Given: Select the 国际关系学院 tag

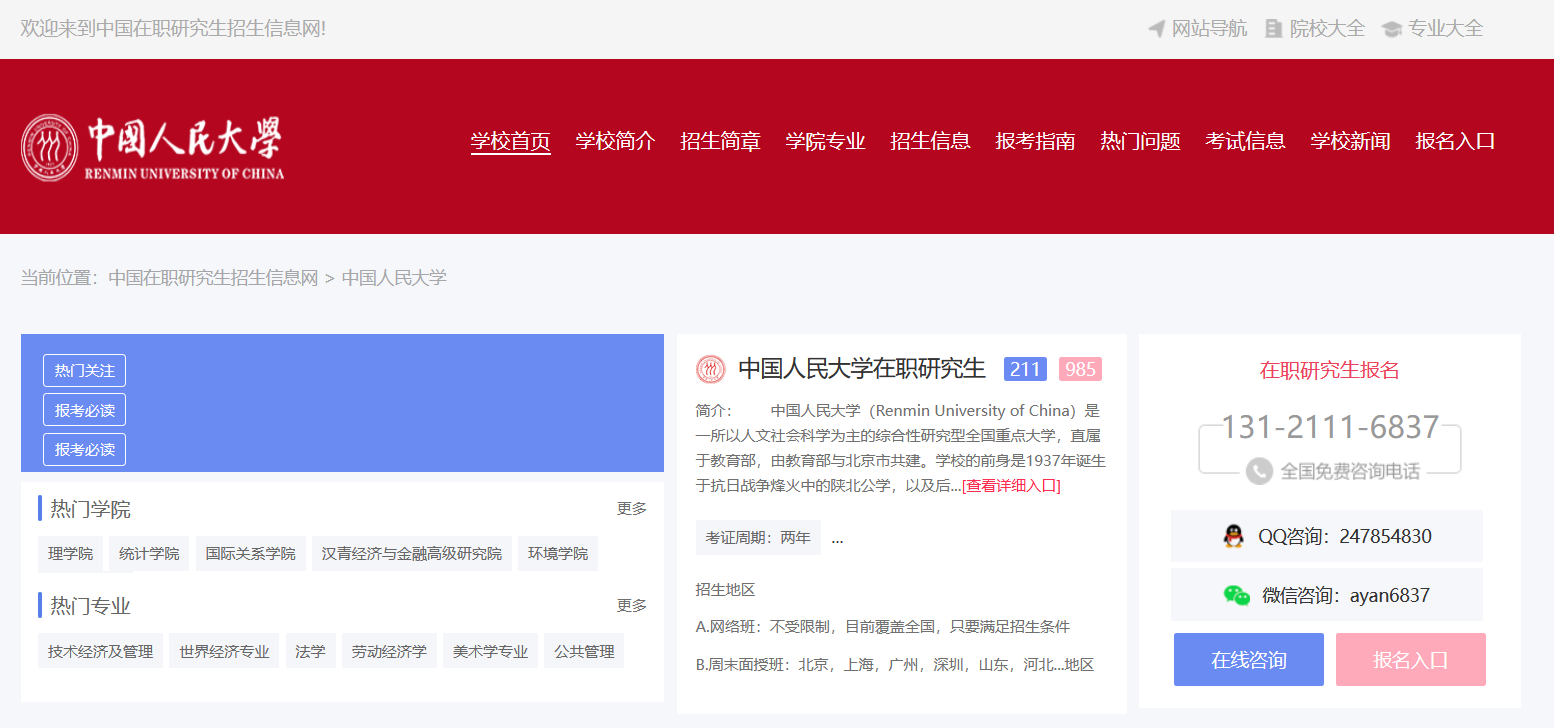Looking at the screenshot, I should 251,553.
